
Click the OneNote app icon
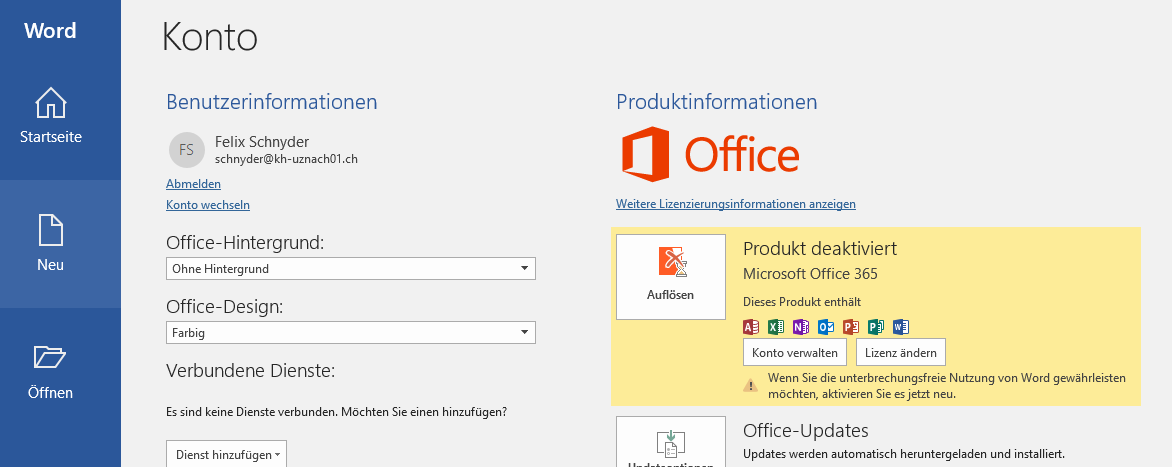click(801, 327)
